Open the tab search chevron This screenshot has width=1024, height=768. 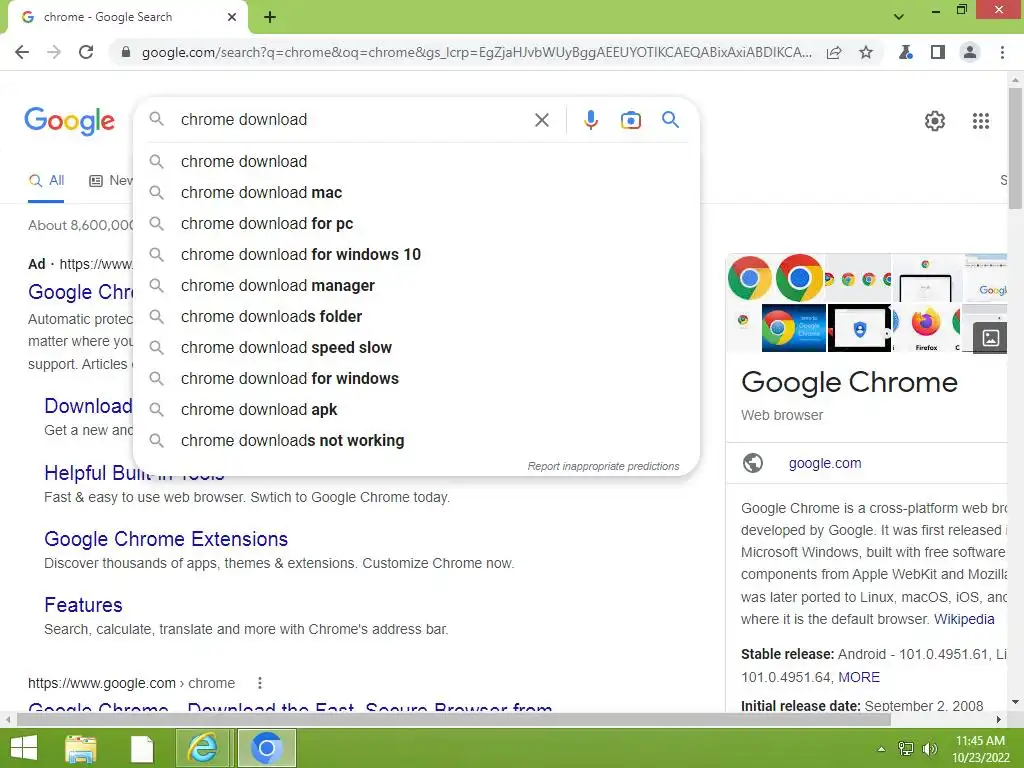(899, 17)
